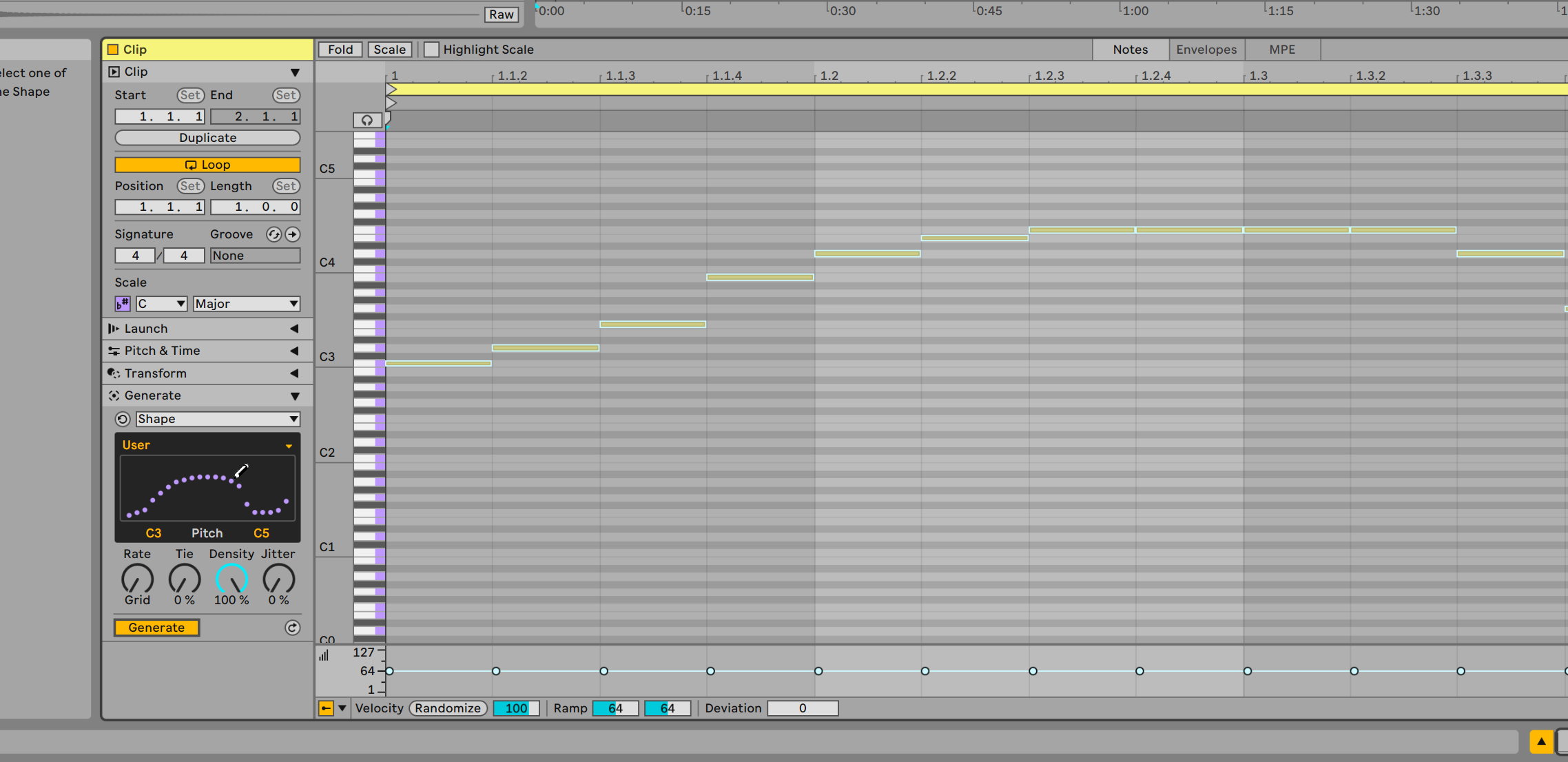Click the Tie knob

pos(185,579)
